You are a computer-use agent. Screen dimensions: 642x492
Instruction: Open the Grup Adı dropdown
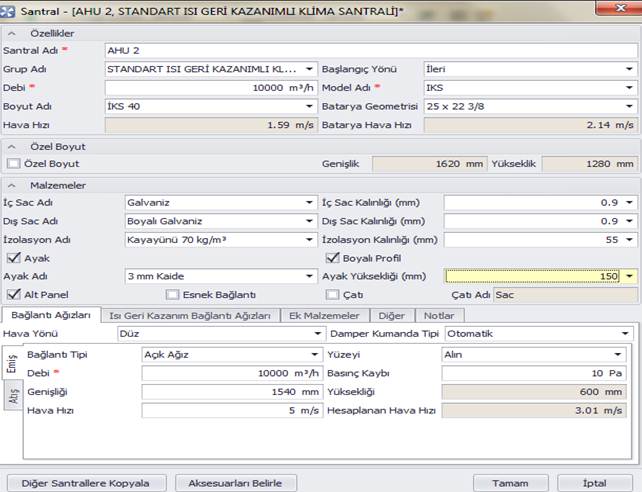click(x=309, y=70)
